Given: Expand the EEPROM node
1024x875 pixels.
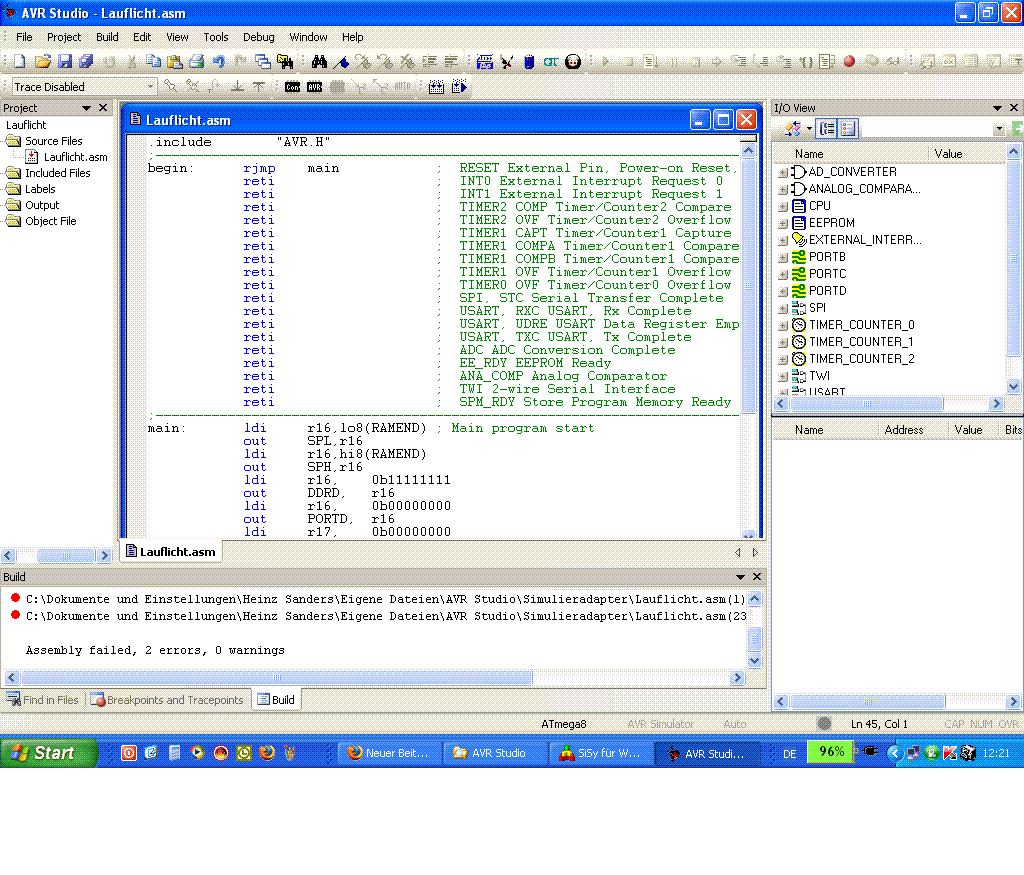Looking at the screenshot, I should 783,224.
